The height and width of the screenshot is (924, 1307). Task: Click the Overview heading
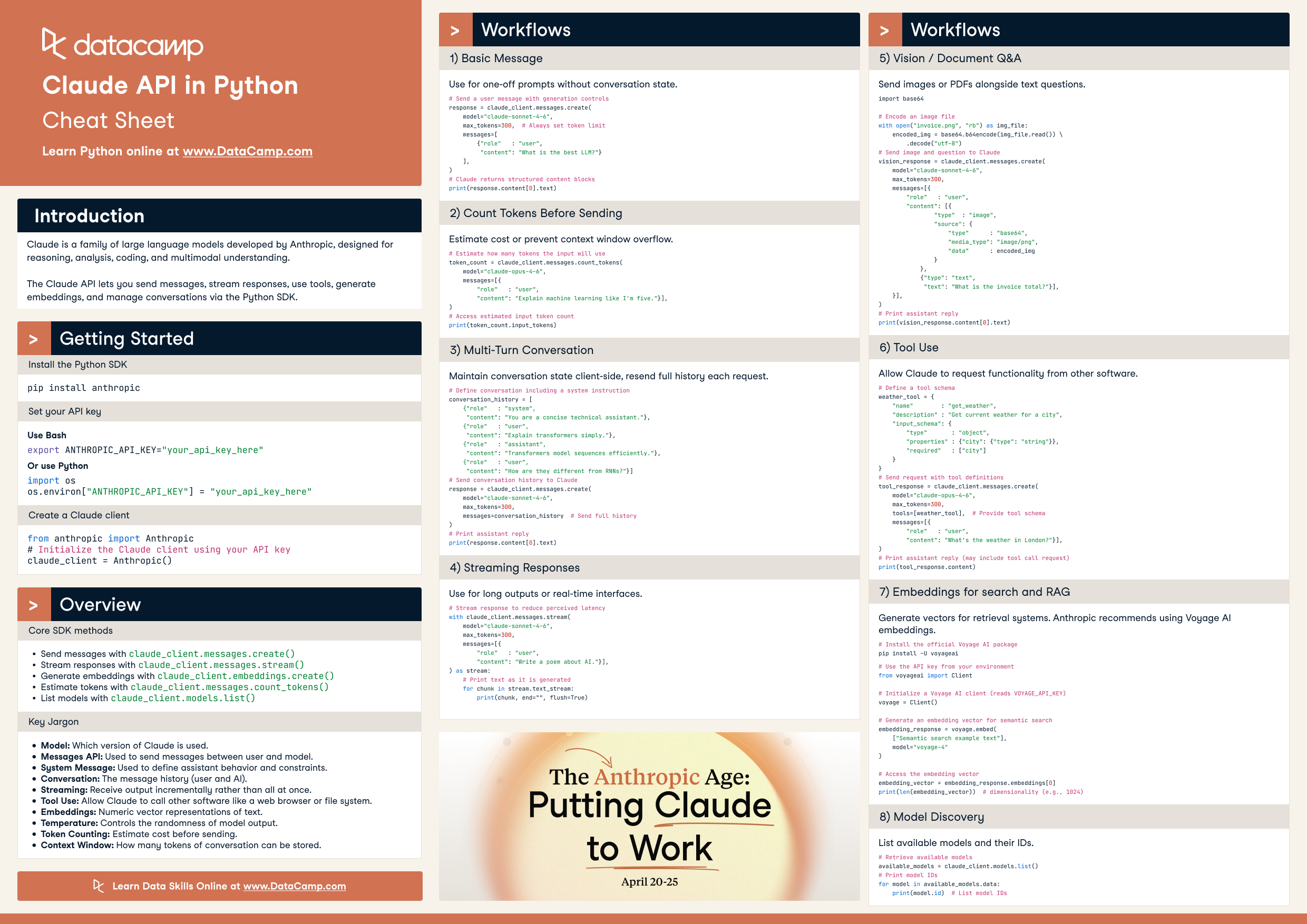pyautogui.click(x=100, y=604)
